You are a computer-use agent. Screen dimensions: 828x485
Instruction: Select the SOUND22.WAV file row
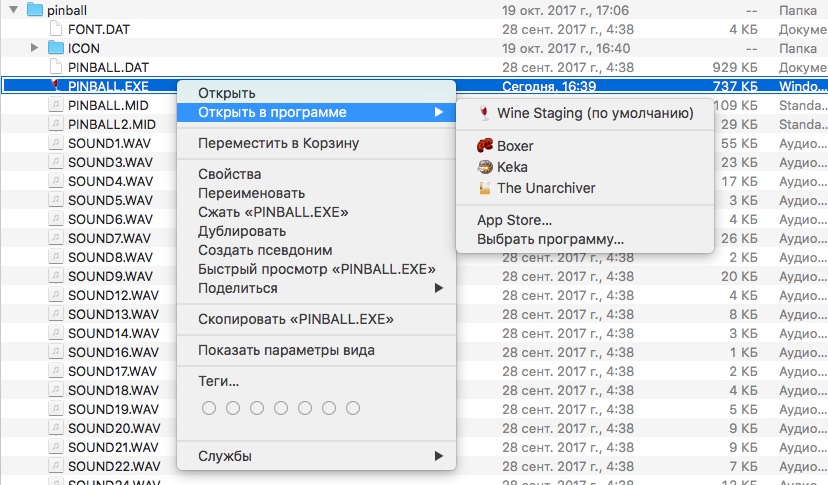point(414,467)
